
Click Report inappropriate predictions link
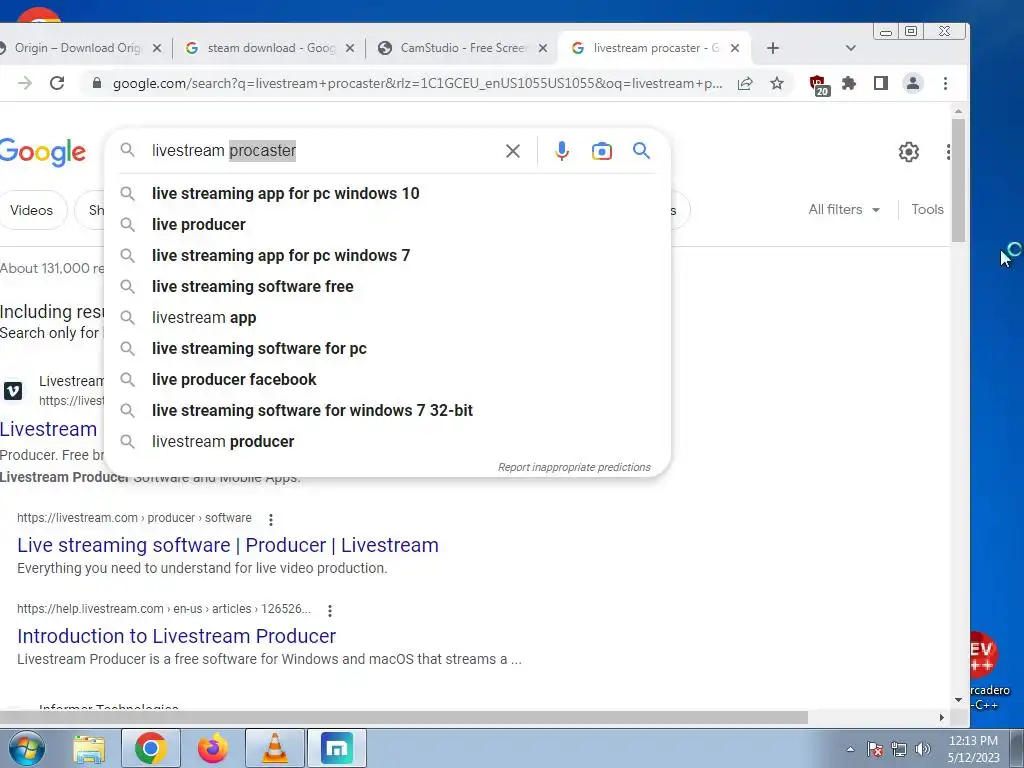(574, 468)
